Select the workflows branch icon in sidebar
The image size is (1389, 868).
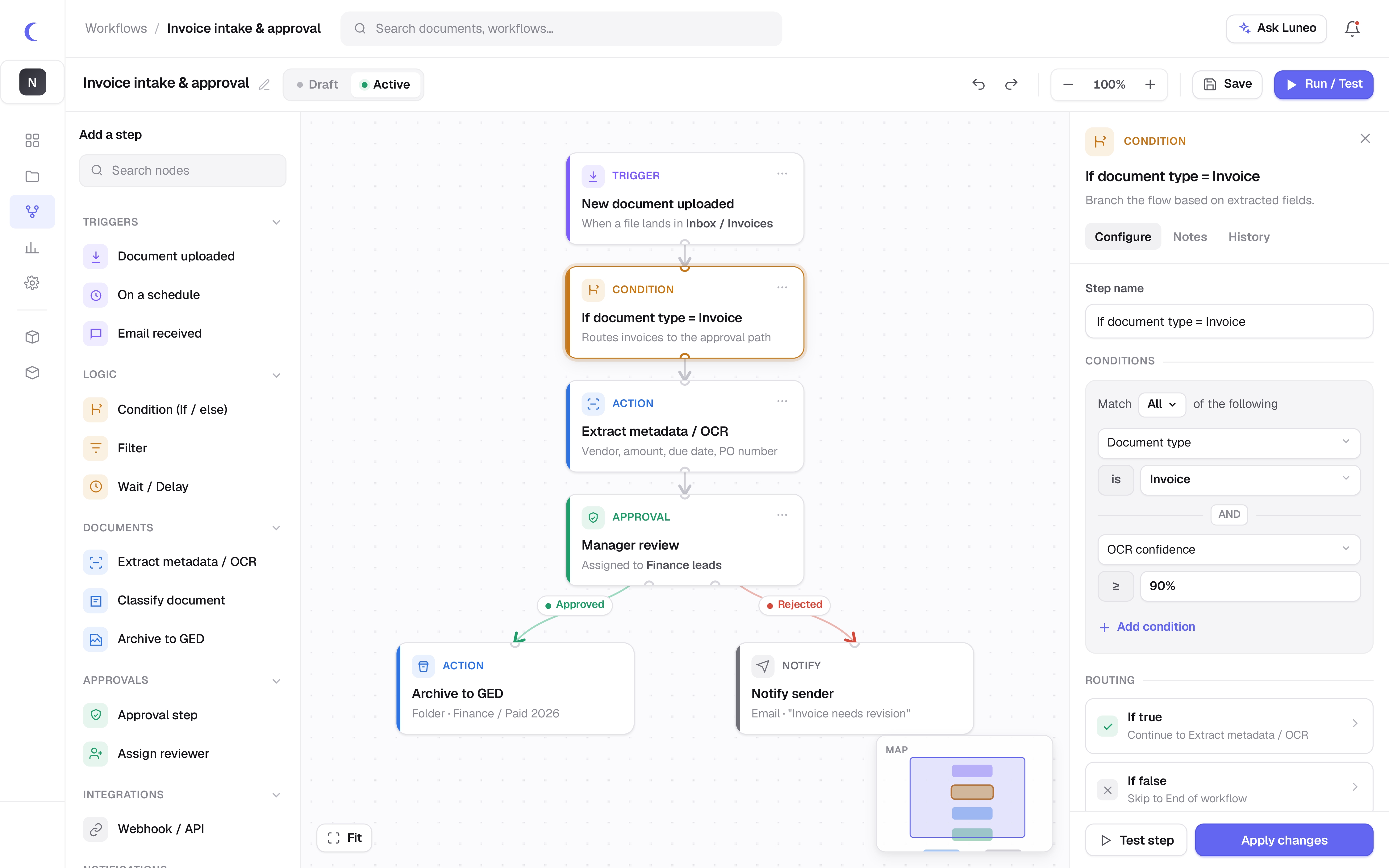pos(32,212)
